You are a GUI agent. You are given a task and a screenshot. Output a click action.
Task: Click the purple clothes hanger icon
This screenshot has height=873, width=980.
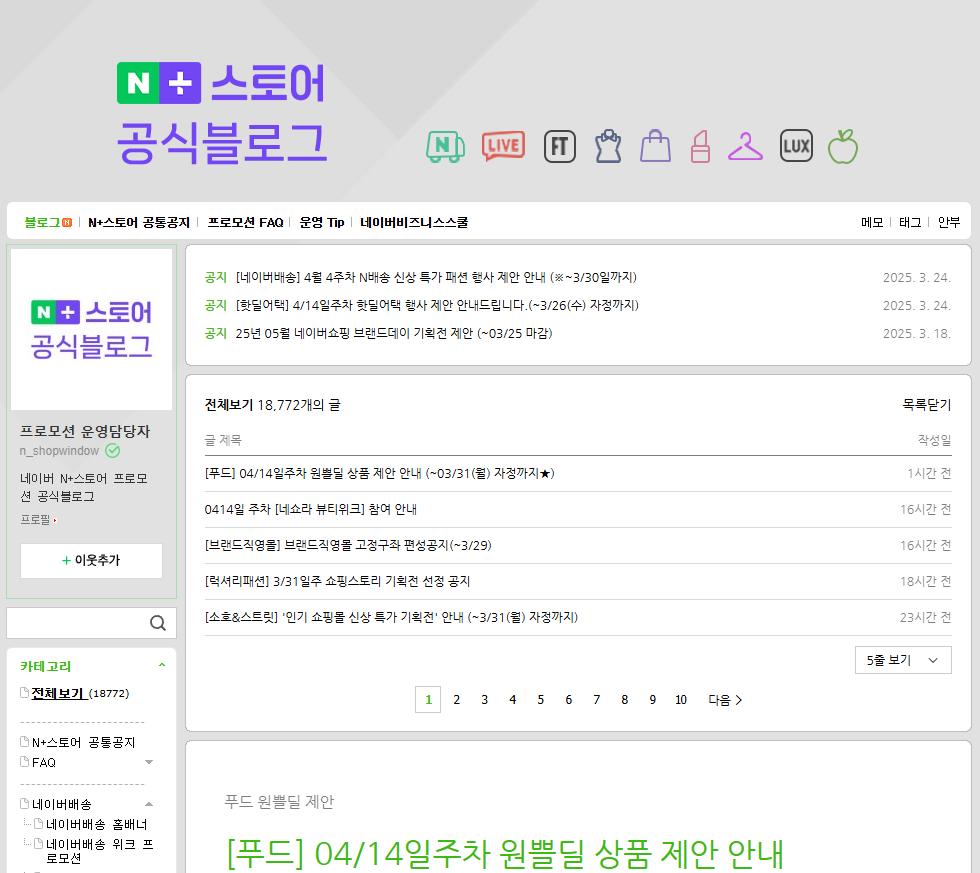(746, 146)
